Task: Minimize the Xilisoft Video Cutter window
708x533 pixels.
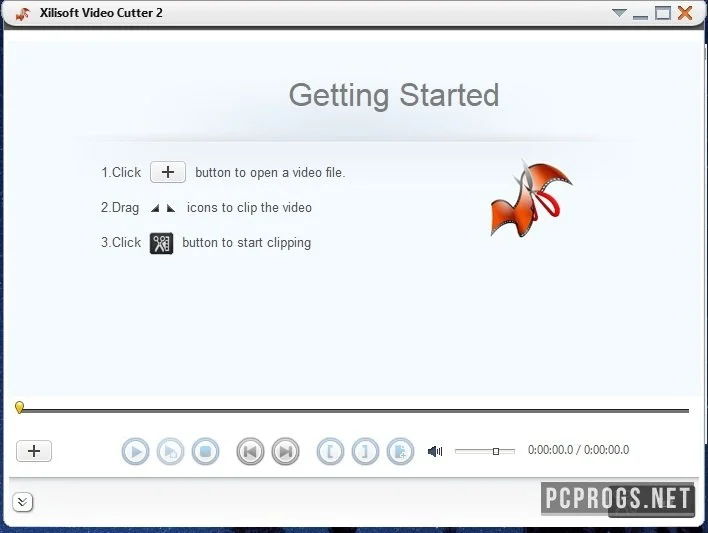Action: click(x=640, y=17)
